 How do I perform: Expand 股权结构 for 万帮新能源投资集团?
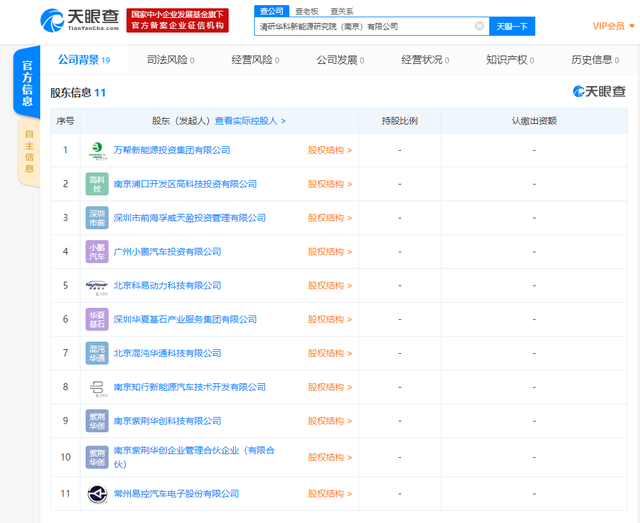point(330,150)
